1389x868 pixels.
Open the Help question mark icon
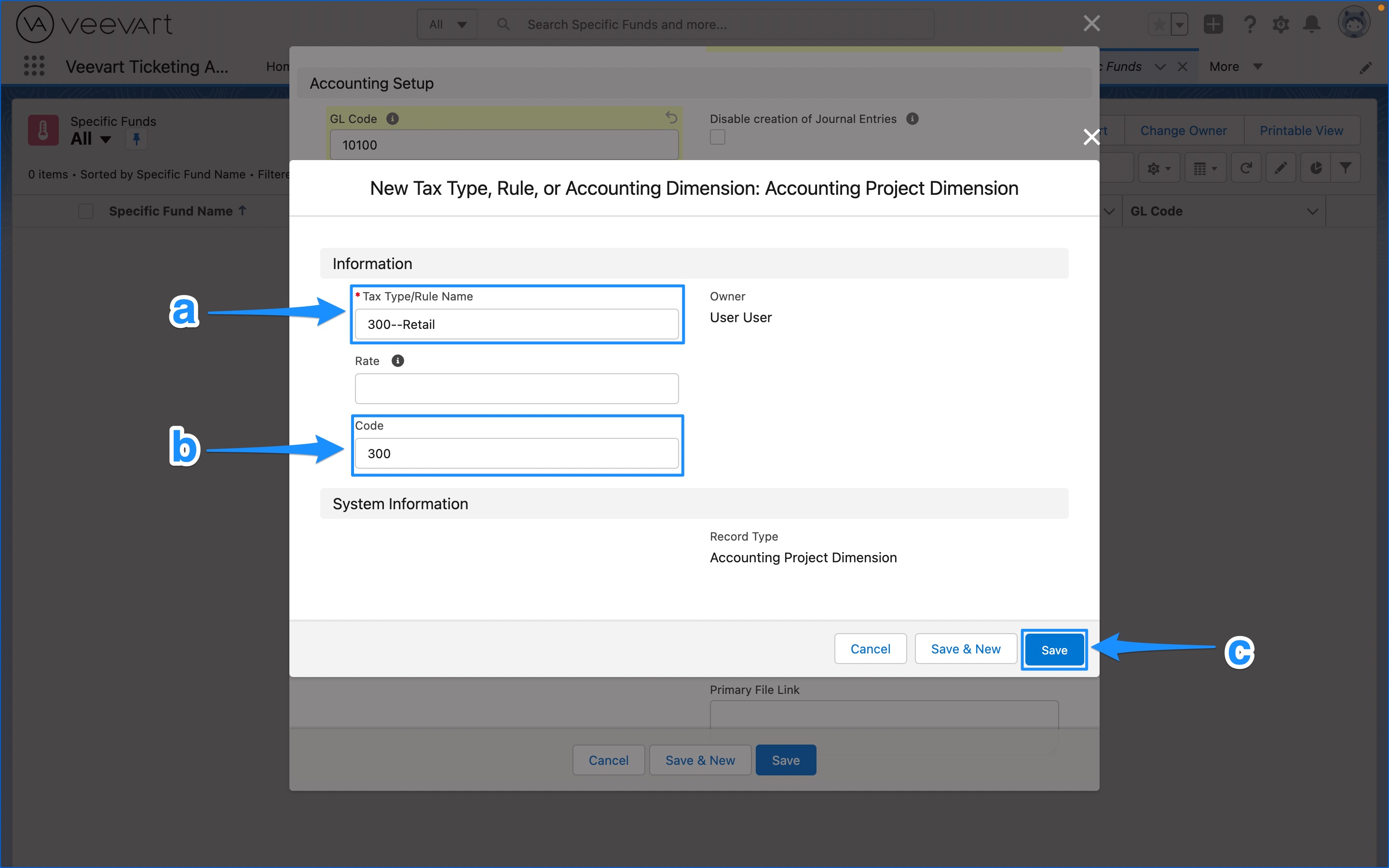click(x=1250, y=24)
